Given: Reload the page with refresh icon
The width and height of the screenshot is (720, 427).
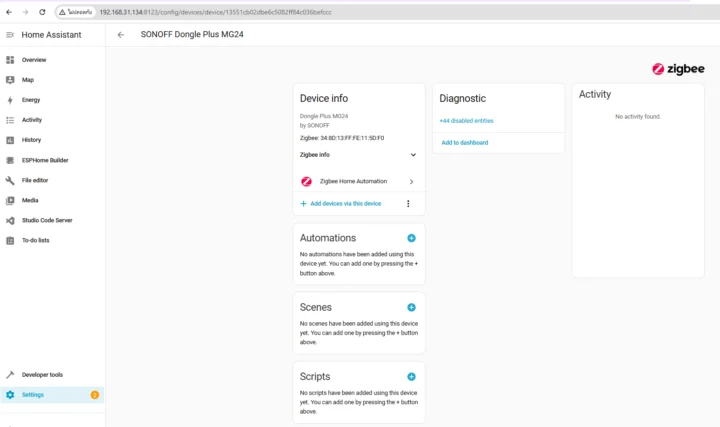Looking at the screenshot, I should 42,12.
